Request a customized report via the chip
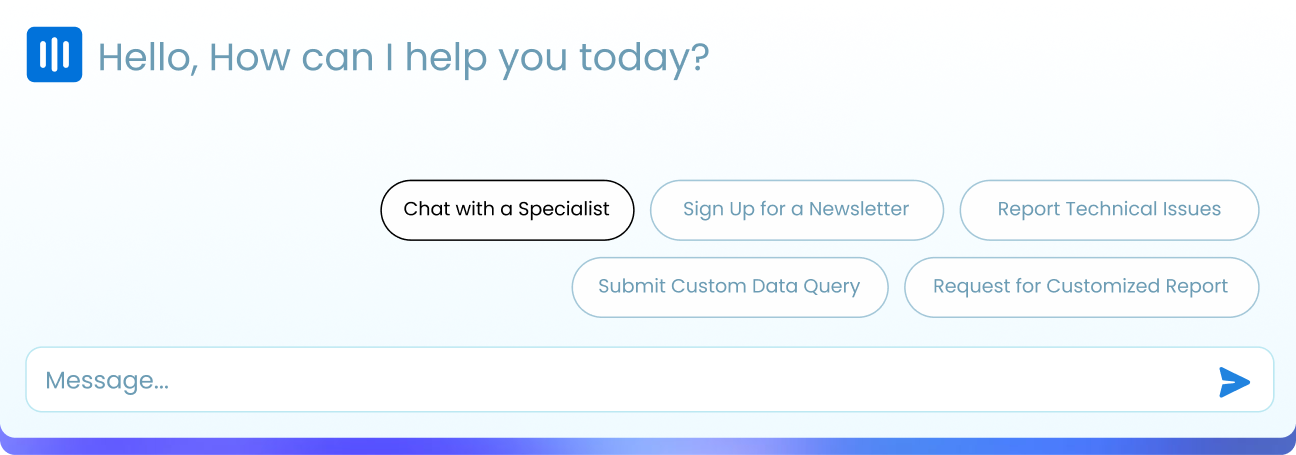1296x455 pixels. pos(1080,287)
